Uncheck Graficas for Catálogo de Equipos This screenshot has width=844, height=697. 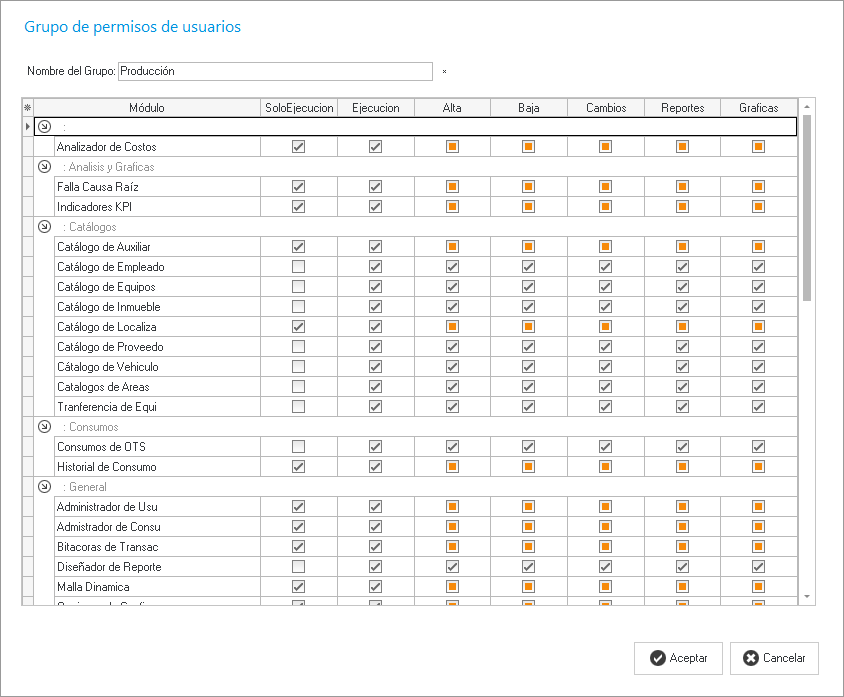758,287
